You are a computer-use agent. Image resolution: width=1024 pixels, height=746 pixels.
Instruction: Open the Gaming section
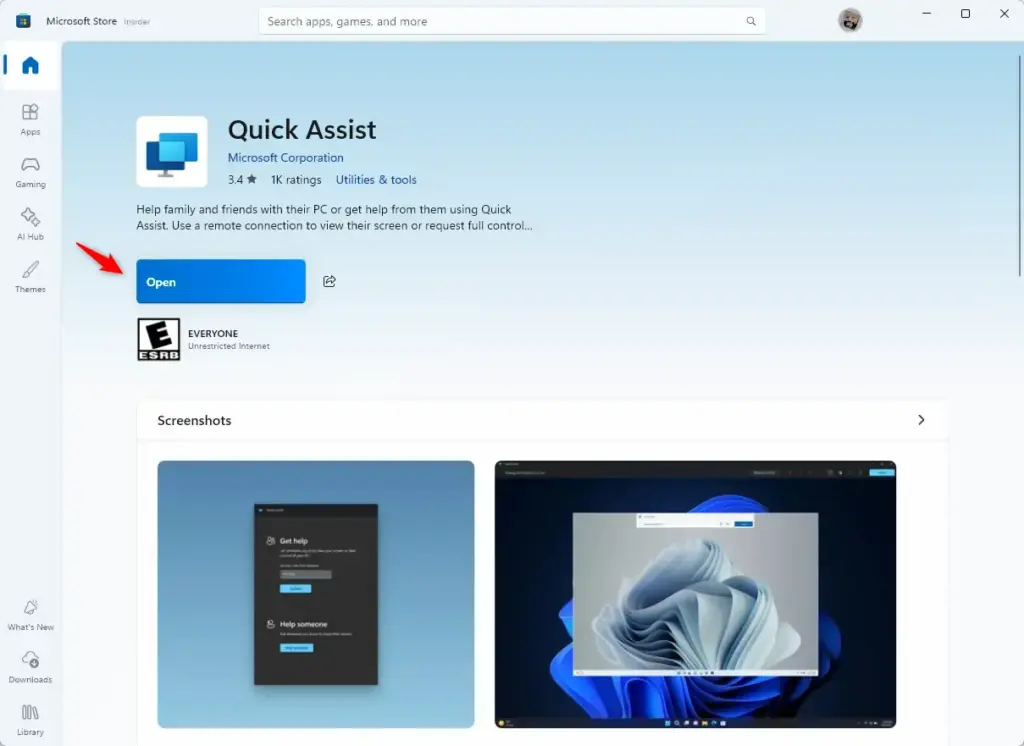click(x=30, y=172)
